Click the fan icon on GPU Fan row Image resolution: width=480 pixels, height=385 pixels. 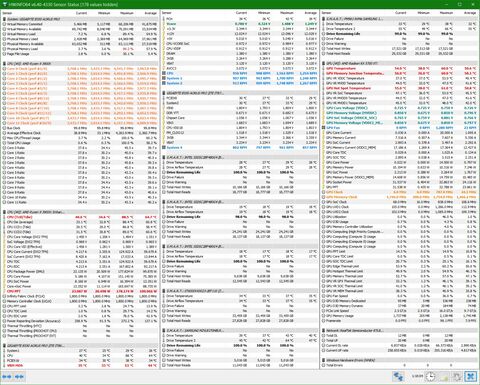(x=324, y=128)
